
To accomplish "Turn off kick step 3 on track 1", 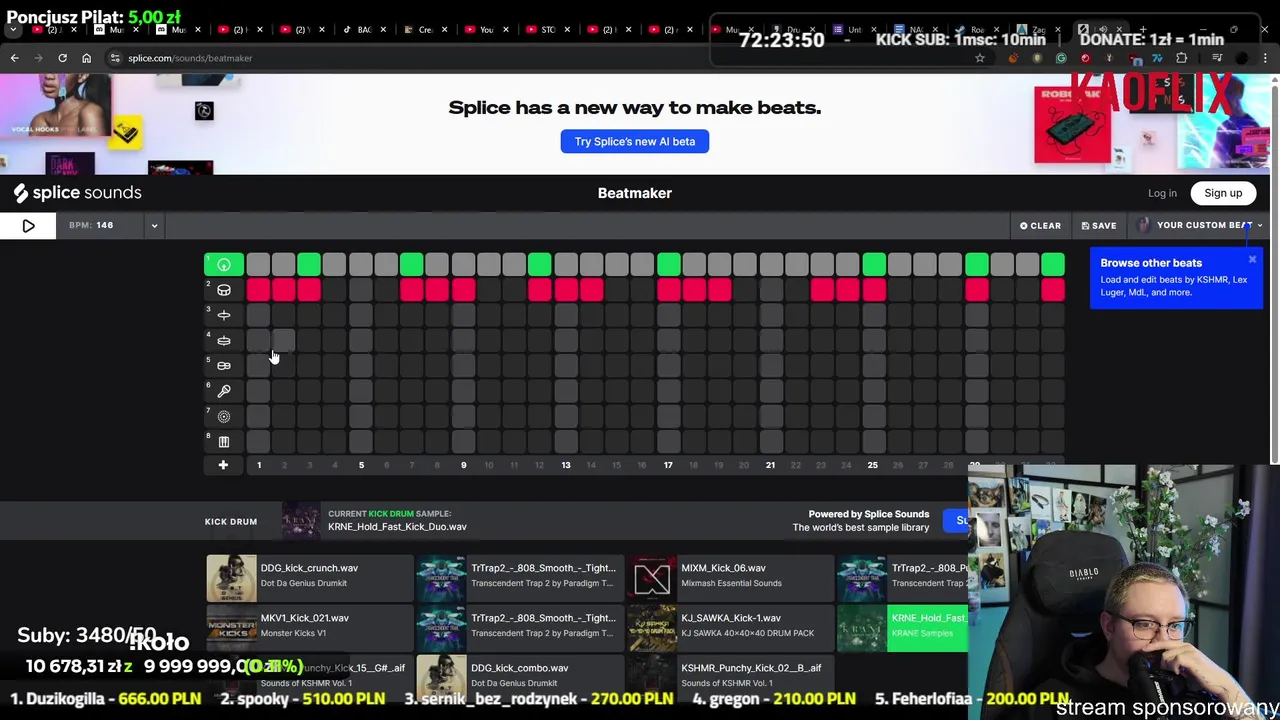I will pyautogui.click(x=309, y=265).
